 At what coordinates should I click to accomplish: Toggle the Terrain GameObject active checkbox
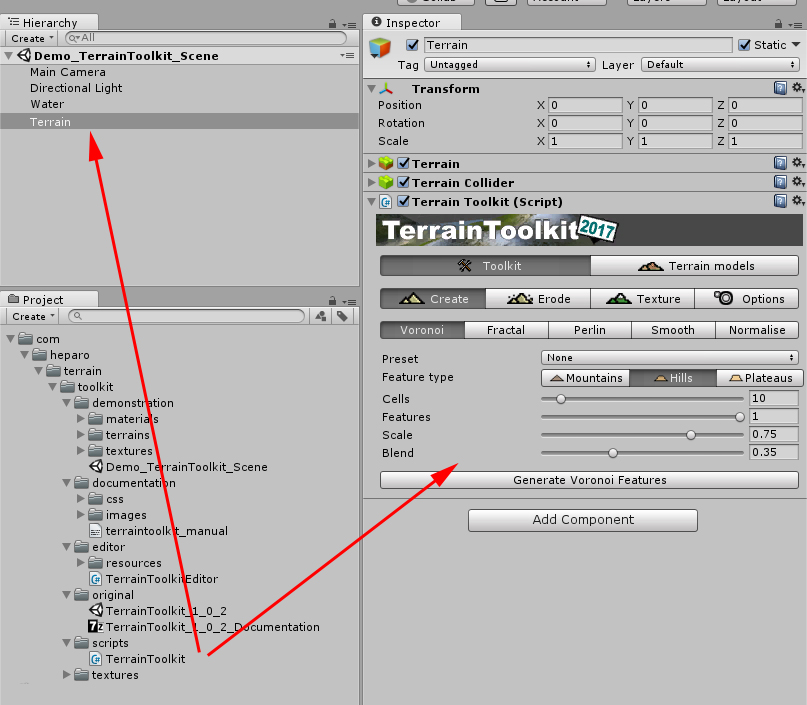click(412, 45)
